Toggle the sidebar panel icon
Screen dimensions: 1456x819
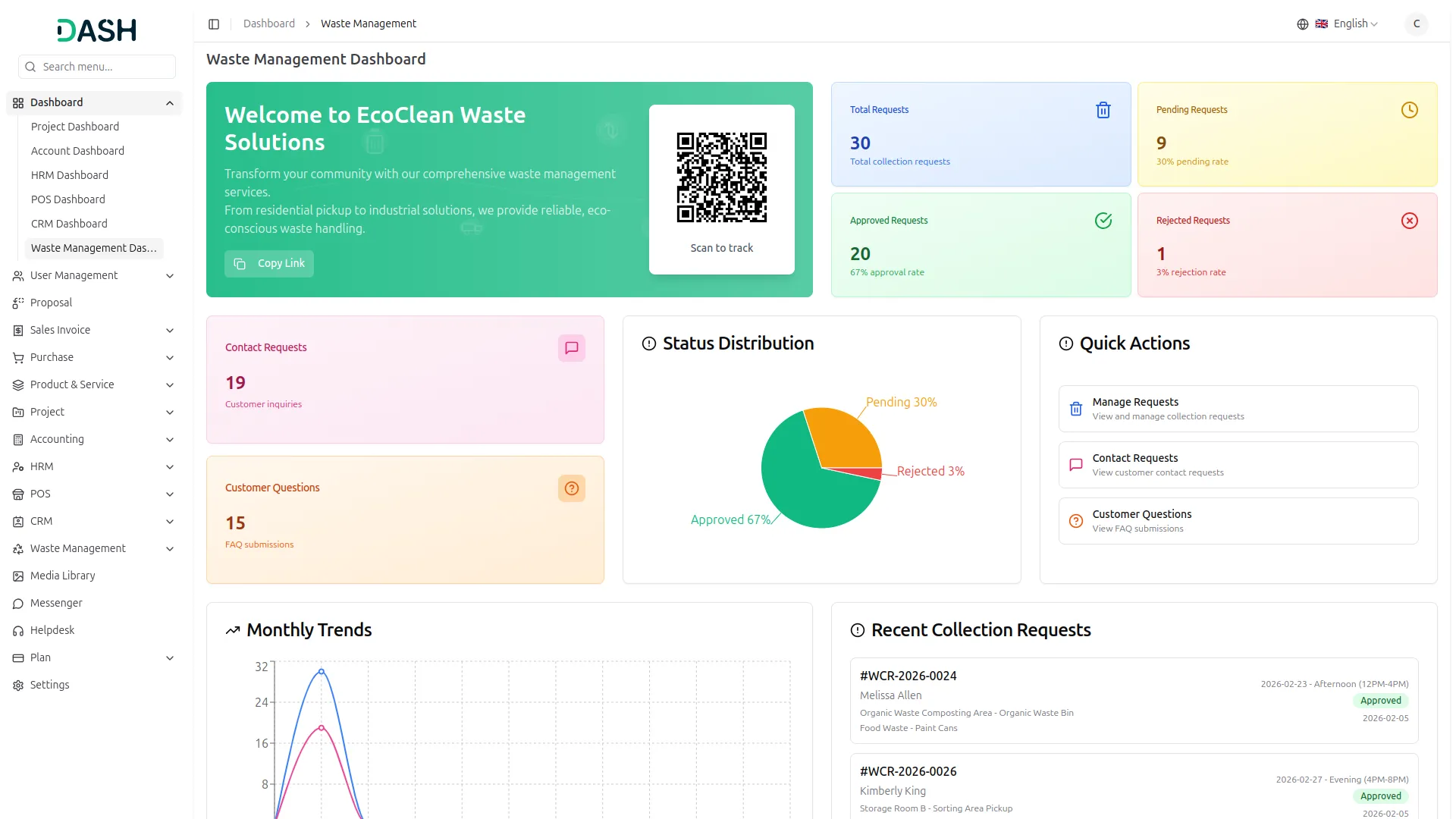coord(214,24)
